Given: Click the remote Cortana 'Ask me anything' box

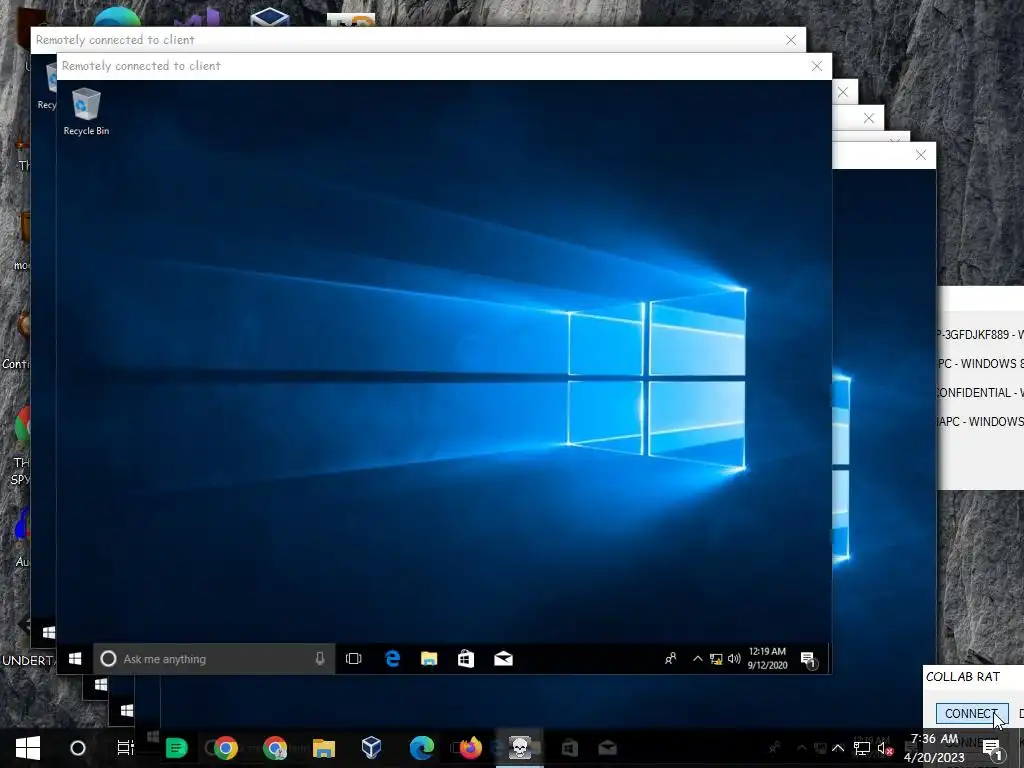Looking at the screenshot, I should [214, 659].
